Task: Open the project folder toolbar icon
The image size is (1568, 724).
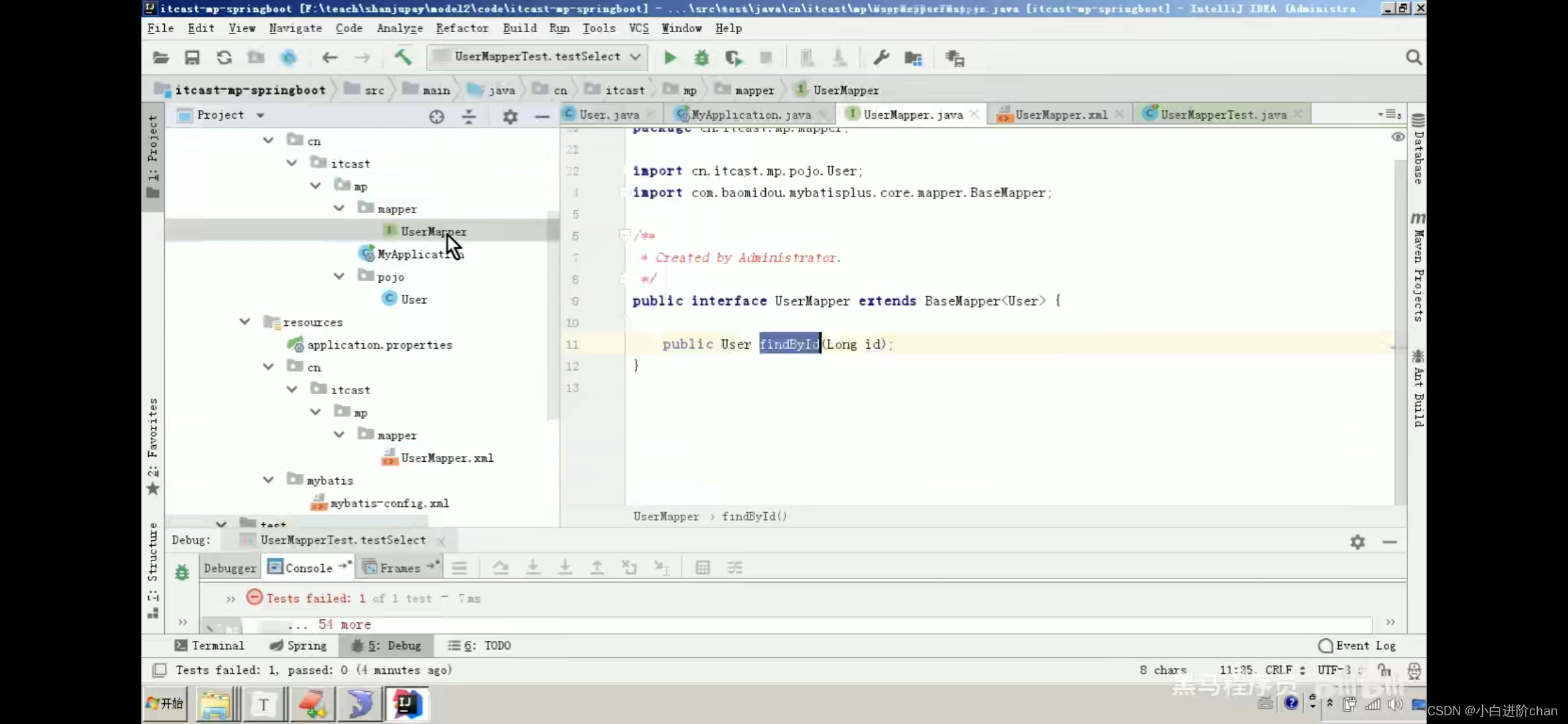Action: 161,58
